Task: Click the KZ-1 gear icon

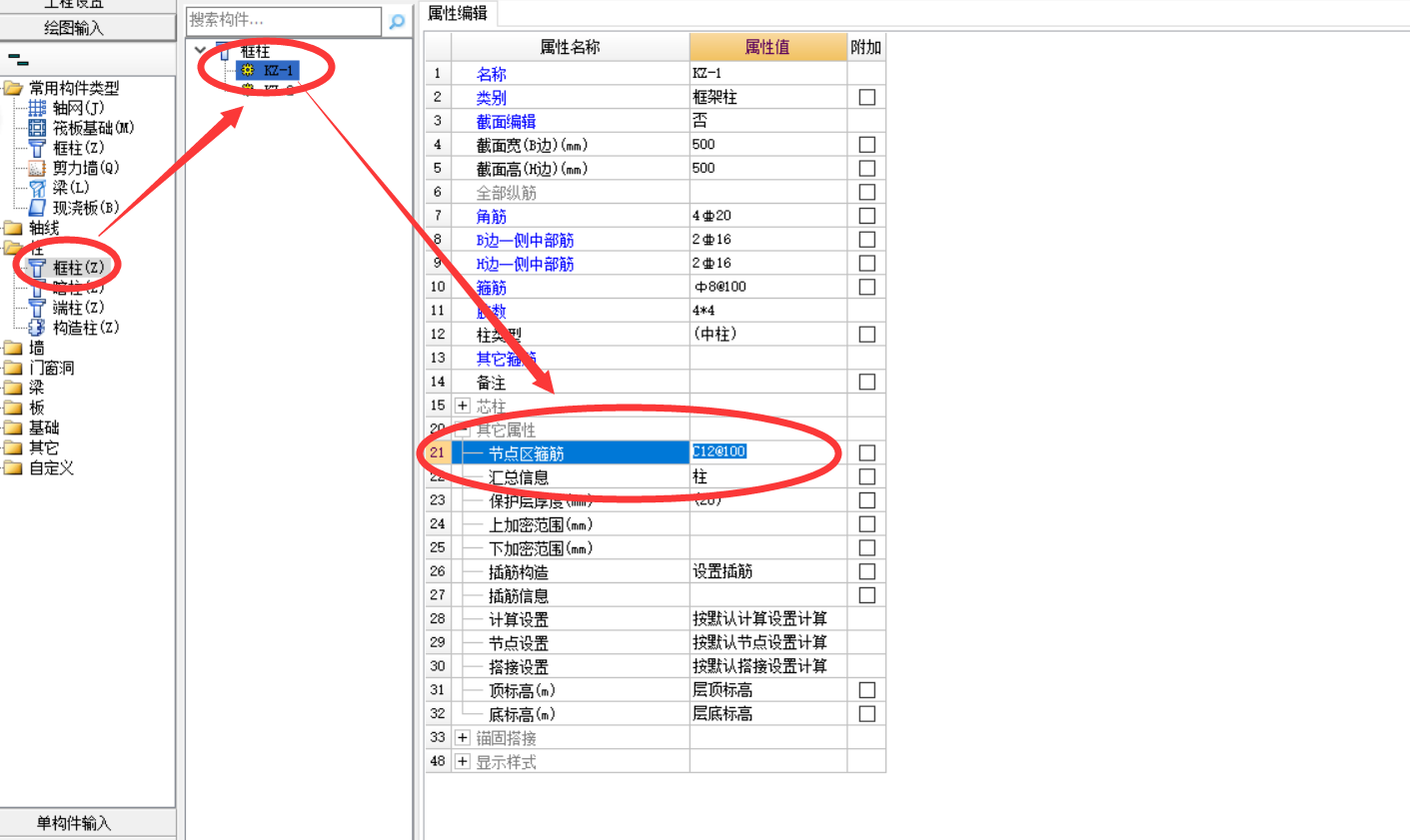Action: 248,70
